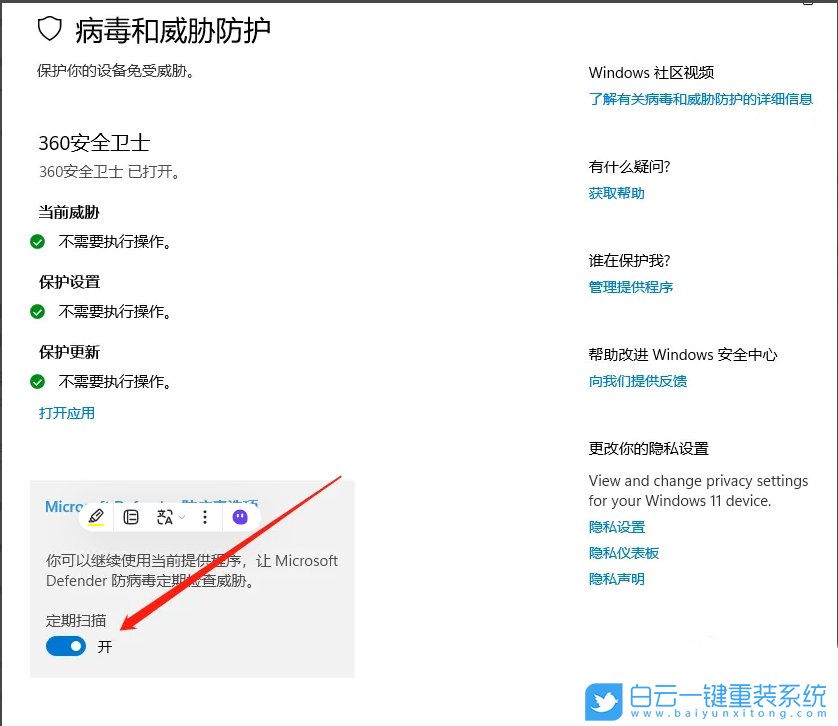
Task: Click the shield icon beside 病毒和威胁防护
Action: click(x=51, y=31)
